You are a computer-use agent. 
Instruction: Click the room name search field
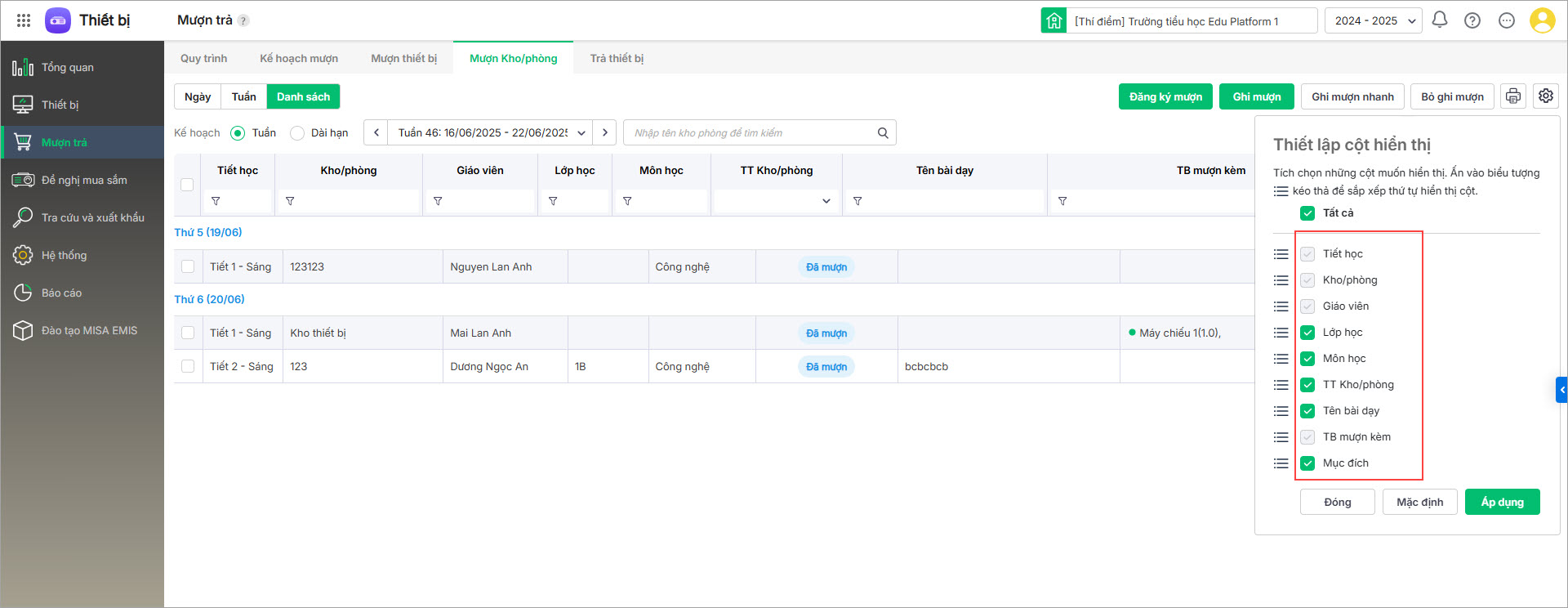(751, 133)
